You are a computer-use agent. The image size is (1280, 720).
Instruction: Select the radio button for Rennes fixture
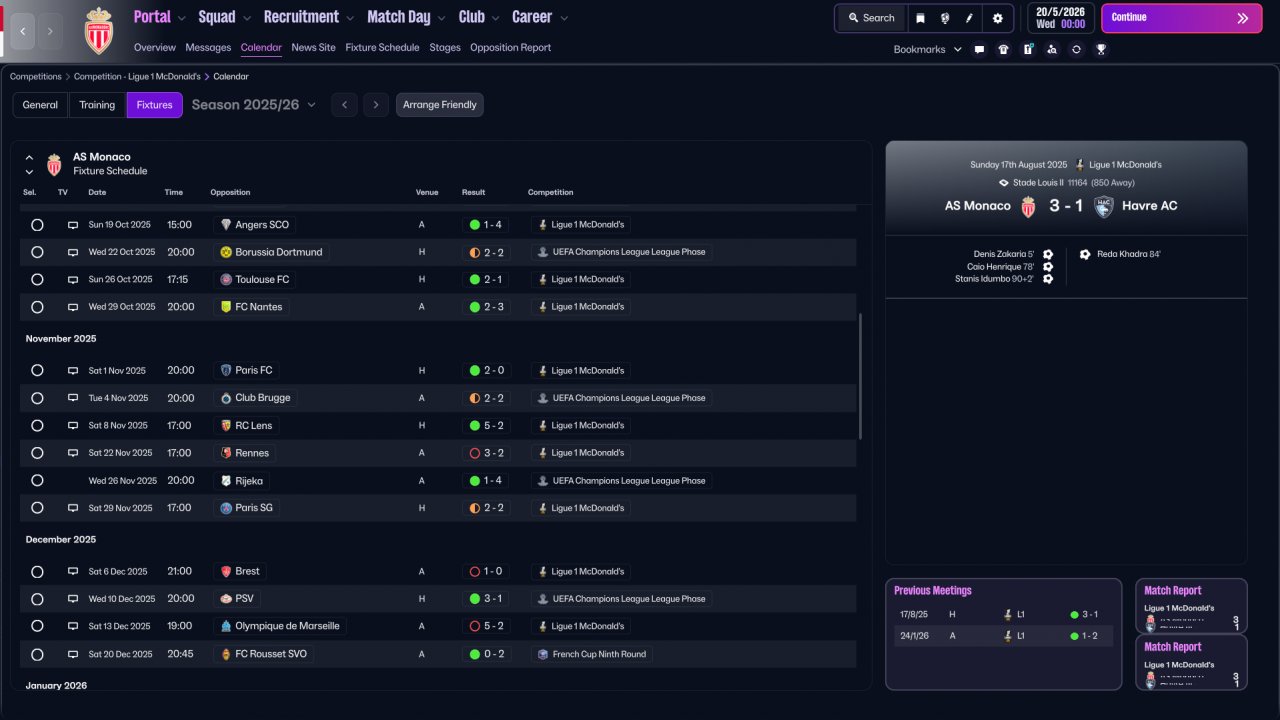(37, 453)
